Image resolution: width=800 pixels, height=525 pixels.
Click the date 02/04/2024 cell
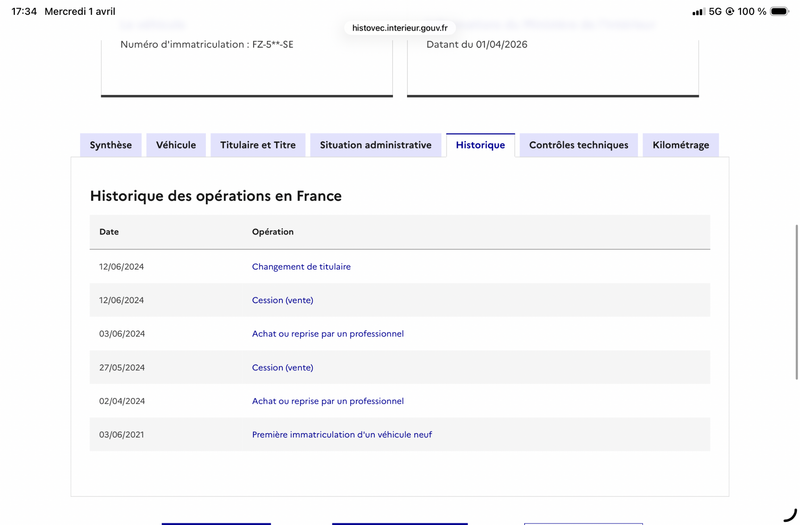[x=122, y=401]
